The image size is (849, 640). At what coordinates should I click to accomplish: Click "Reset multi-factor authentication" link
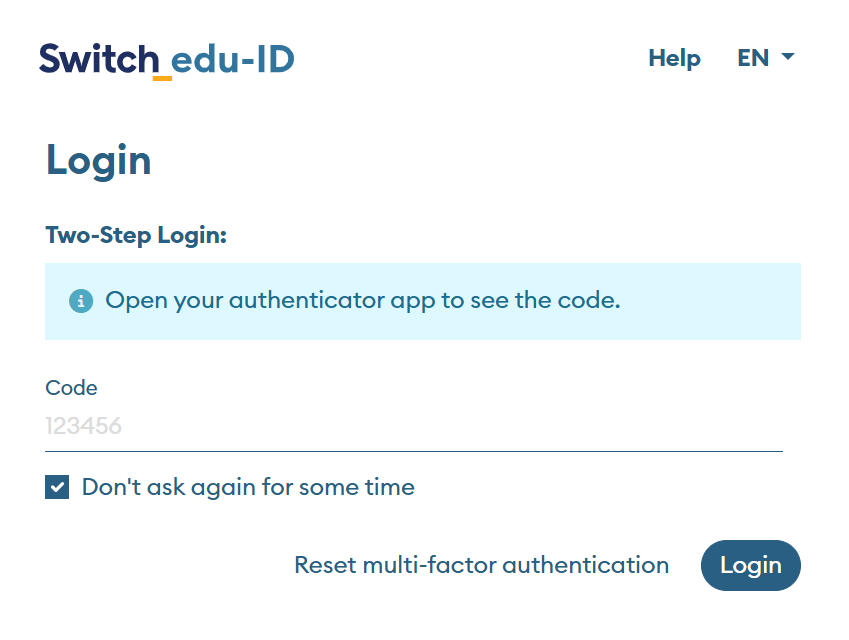pyautogui.click(x=481, y=565)
